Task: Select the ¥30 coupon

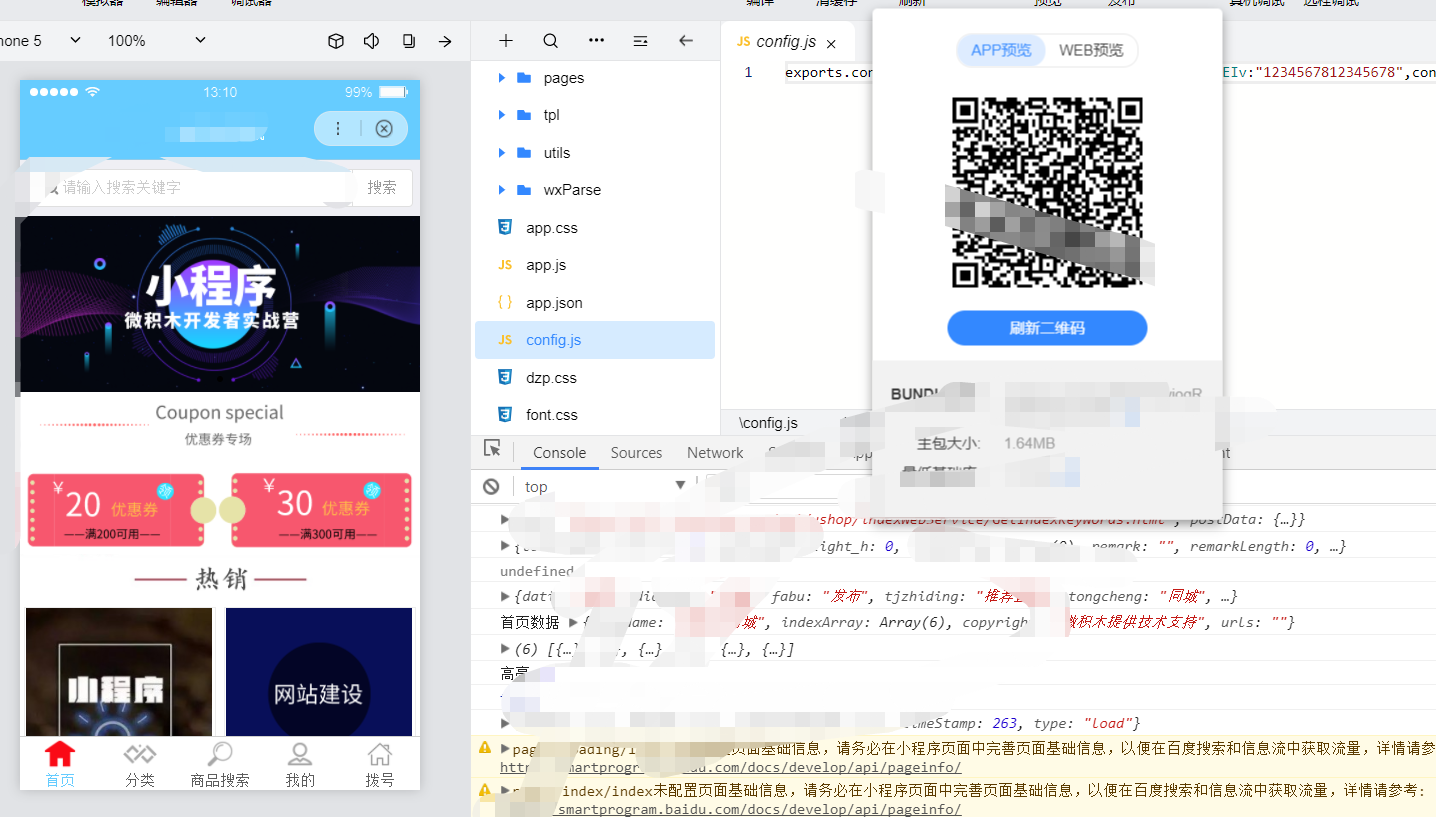Action: (x=321, y=509)
